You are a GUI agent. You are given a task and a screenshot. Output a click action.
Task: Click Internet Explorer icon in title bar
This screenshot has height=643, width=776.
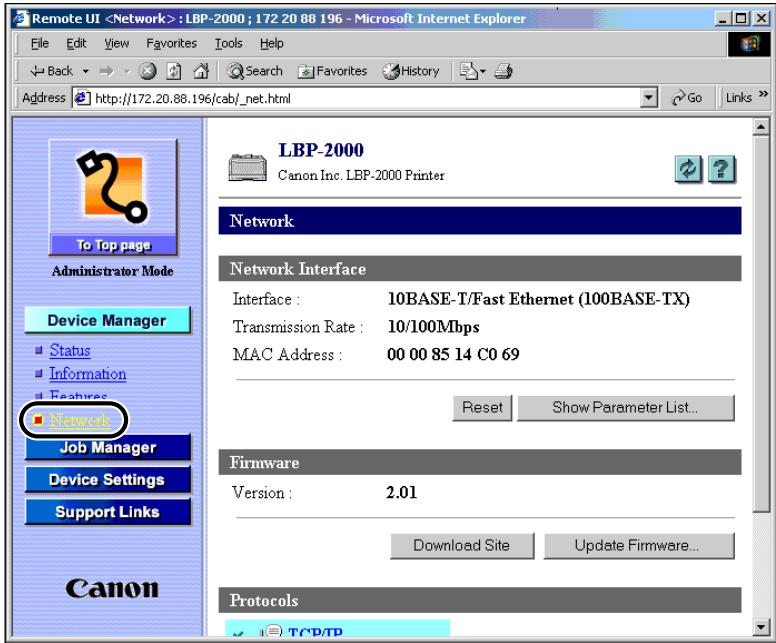pos(21,19)
